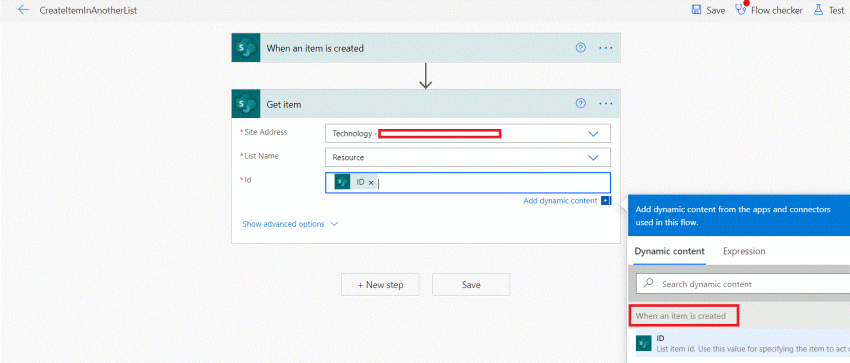Click the SharePoint icon beside the ID entry
This screenshot has width=850, height=363.
(x=643, y=343)
